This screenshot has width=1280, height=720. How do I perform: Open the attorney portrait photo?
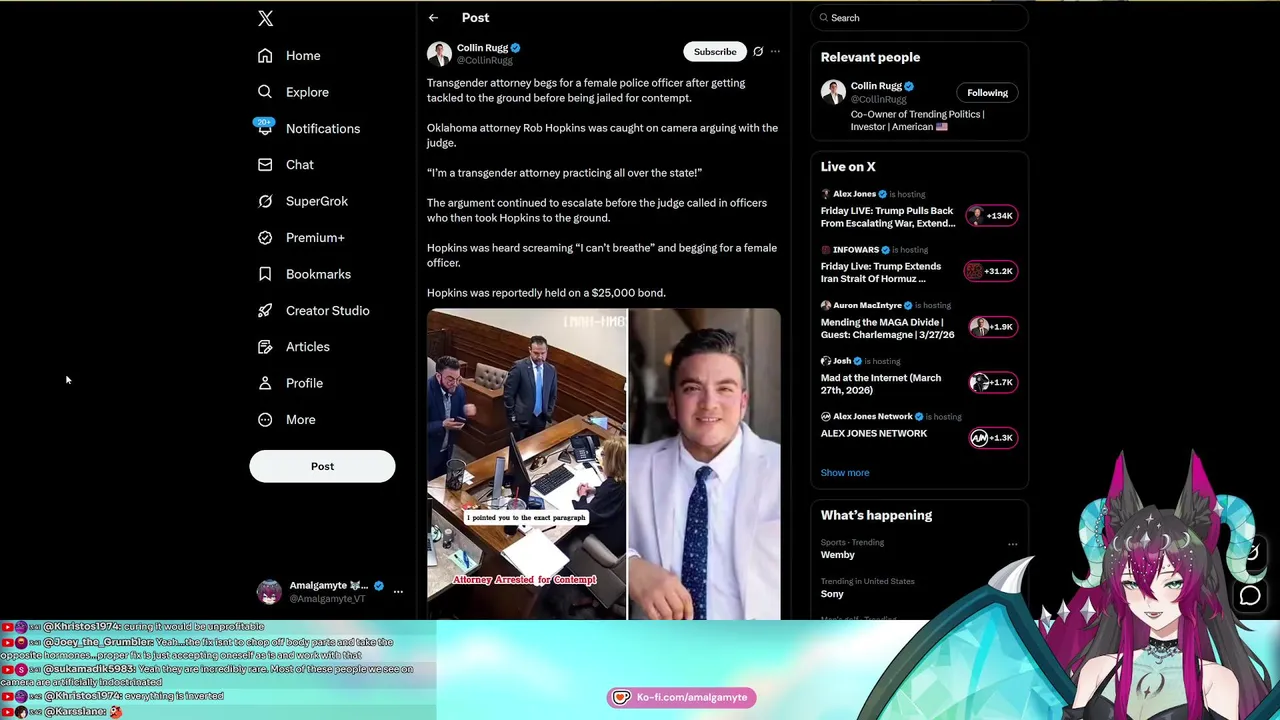point(705,464)
